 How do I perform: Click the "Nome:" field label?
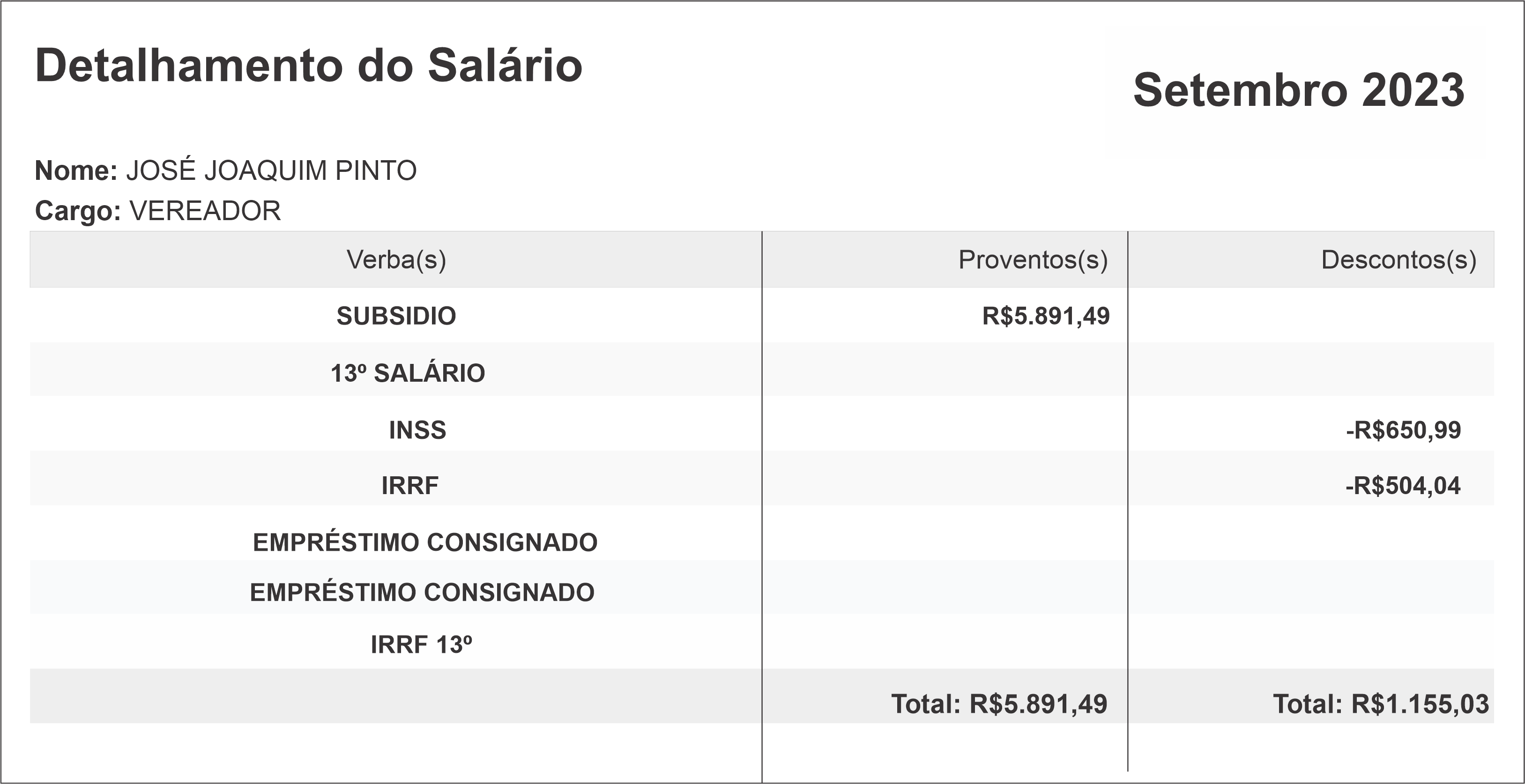coord(76,171)
